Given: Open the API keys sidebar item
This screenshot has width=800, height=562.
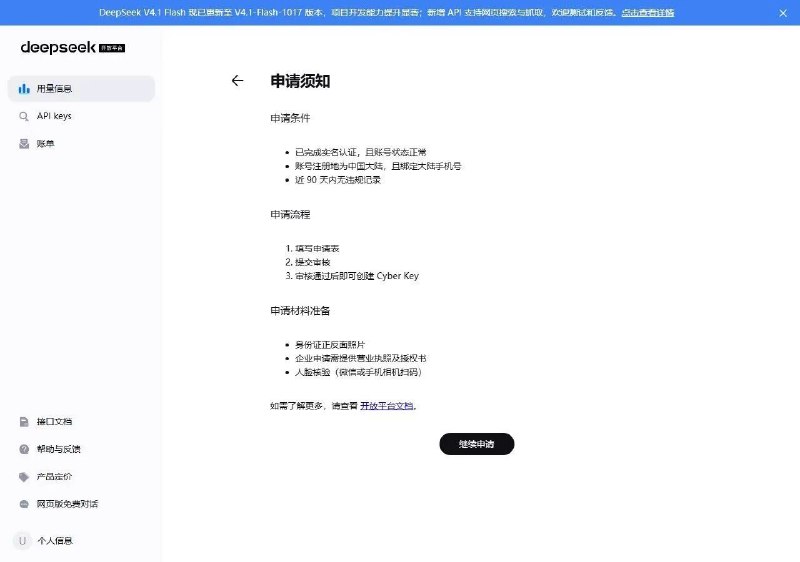Looking at the screenshot, I should coord(81,116).
